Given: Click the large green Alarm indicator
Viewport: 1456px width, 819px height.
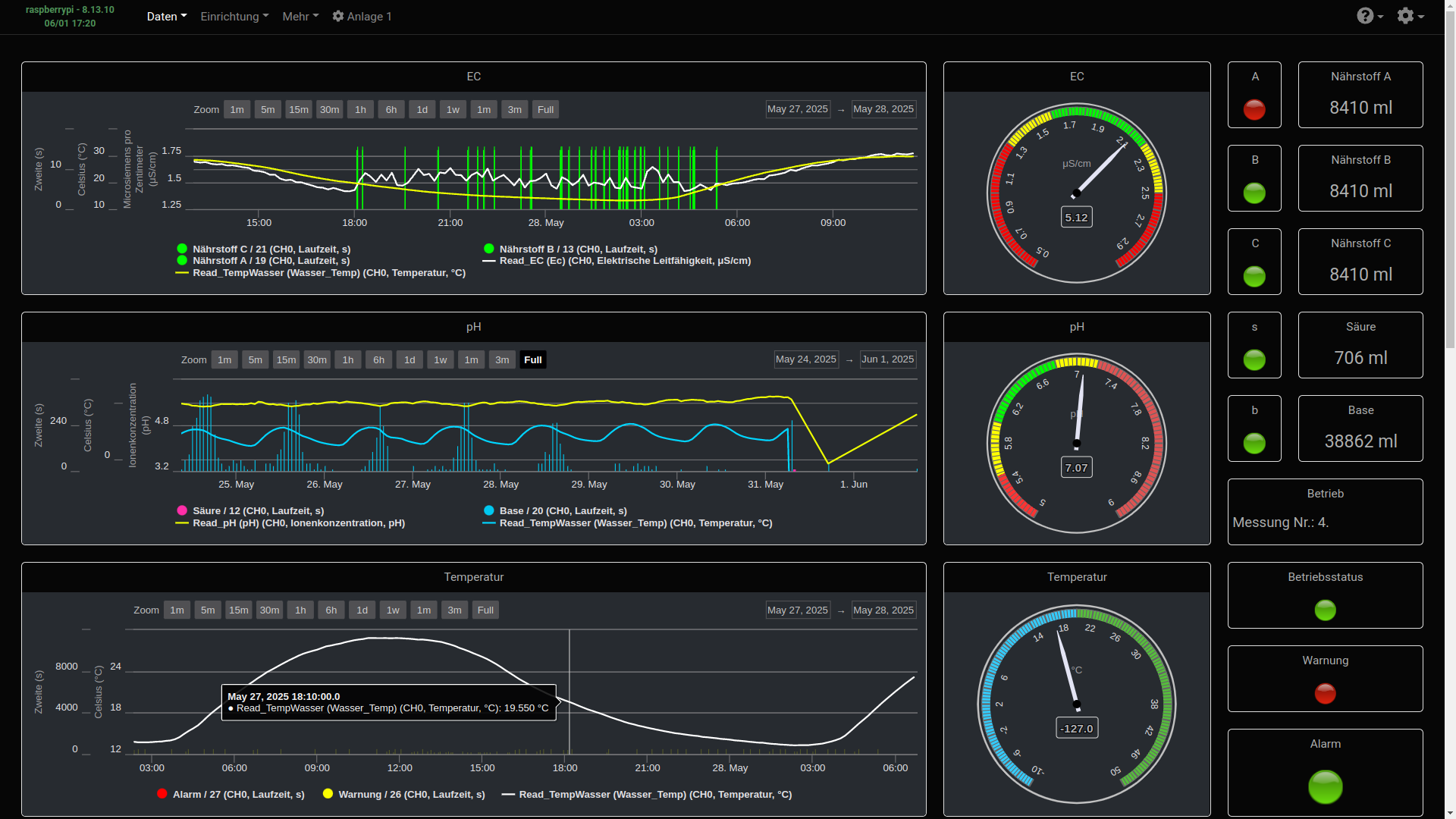Looking at the screenshot, I should click(x=1325, y=787).
